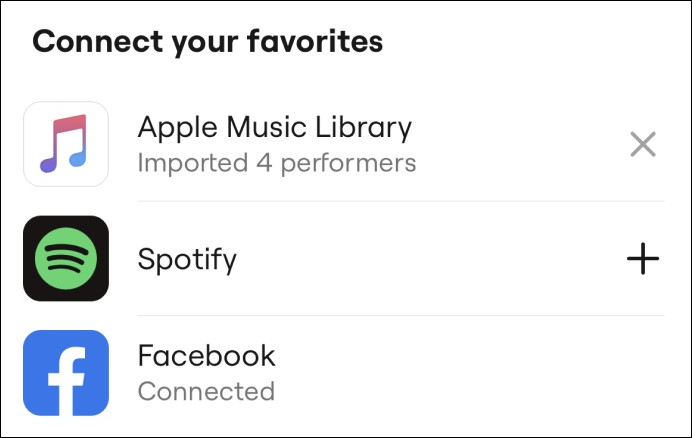
Task: Click the word performers in import status
Action: [348, 165]
